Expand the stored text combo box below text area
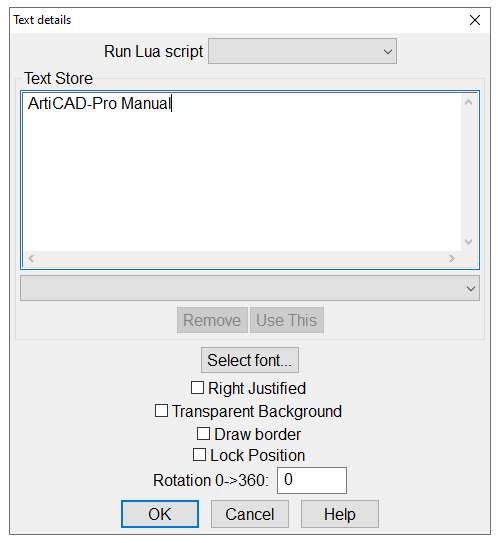This screenshot has width=498, height=543. [x=250, y=288]
